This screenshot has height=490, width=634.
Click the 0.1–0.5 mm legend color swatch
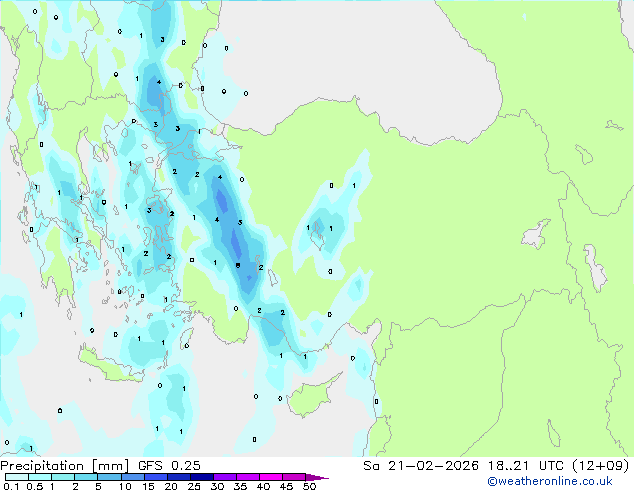click(17, 477)
